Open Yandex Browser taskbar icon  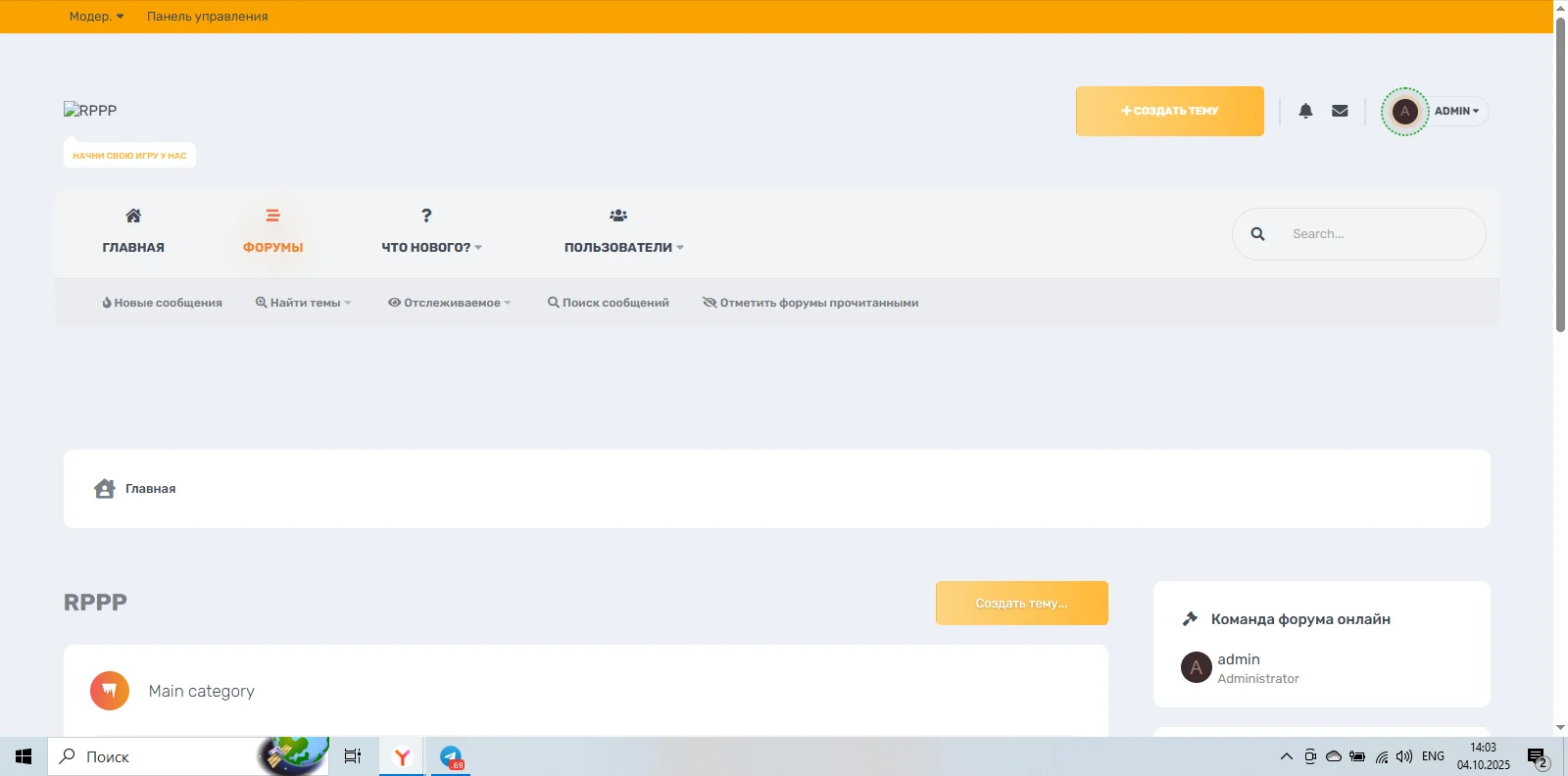[x=402, y=756]
